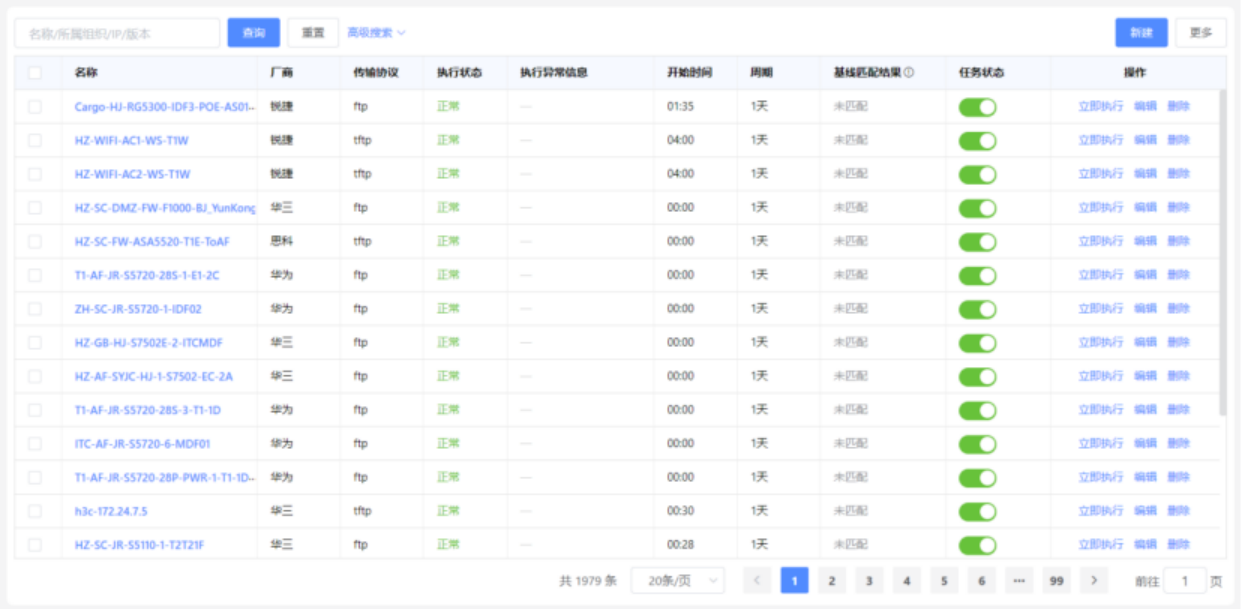This screenshot has width=1242, height=609.
Task: Tick the checkbox for HZ-GB-HJ-S7502E-2-ITCMDF
Action: click(35, 343)
